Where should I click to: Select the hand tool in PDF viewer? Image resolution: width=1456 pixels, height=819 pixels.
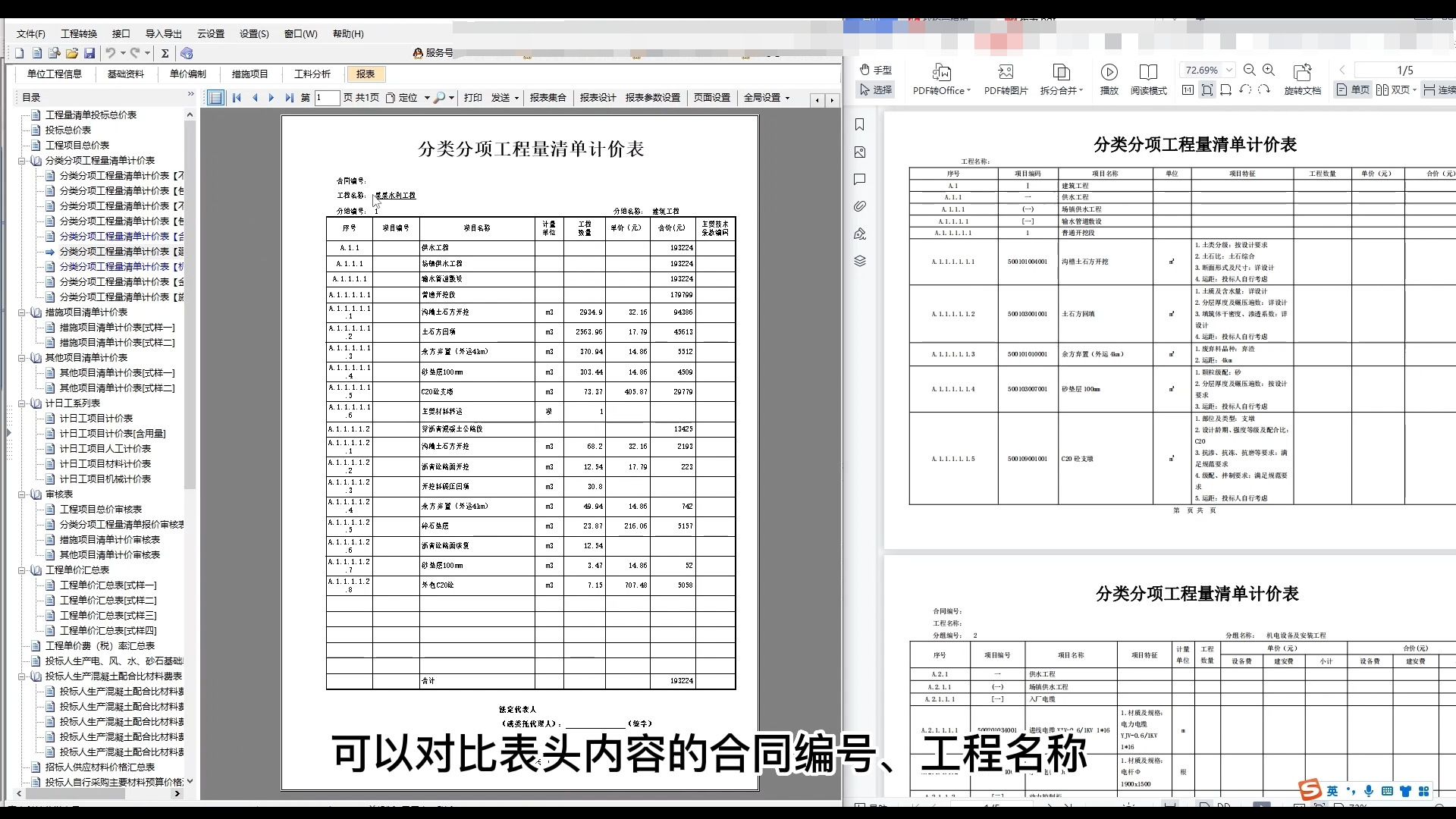pos(875,70)
